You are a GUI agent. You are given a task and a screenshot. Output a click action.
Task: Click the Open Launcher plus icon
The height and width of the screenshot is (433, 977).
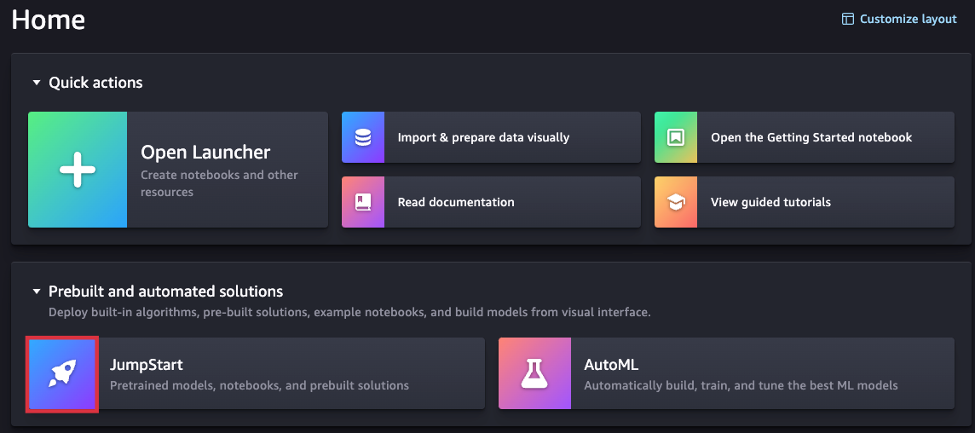tap(77, 169)
